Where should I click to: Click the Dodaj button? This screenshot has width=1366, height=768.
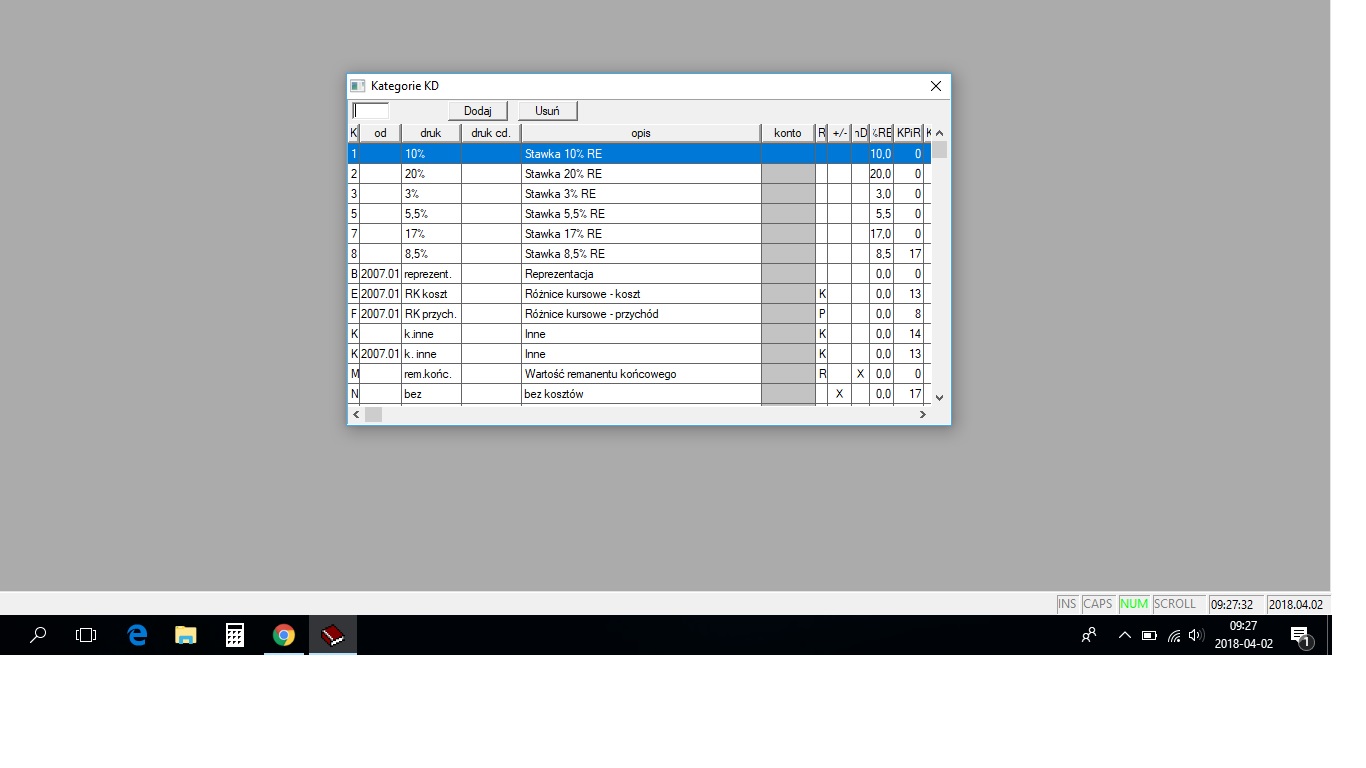477,111
